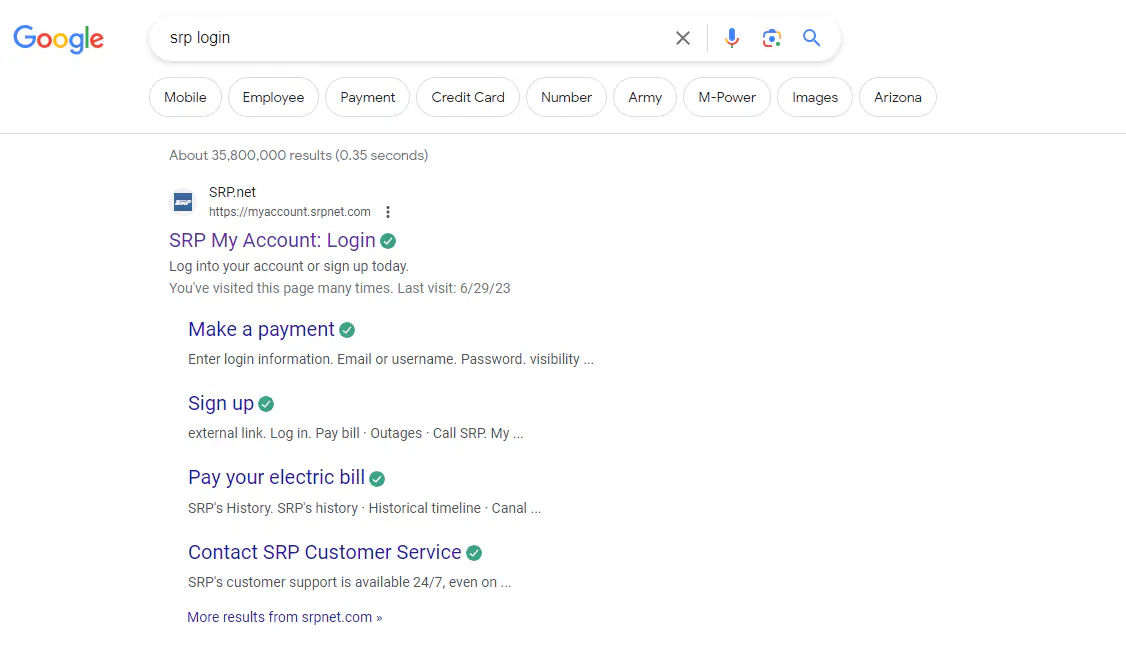The width and height of the screenshot is (1126, 647).
Task: Click the Log into your account snippet
Action: [x=289, y=266]
